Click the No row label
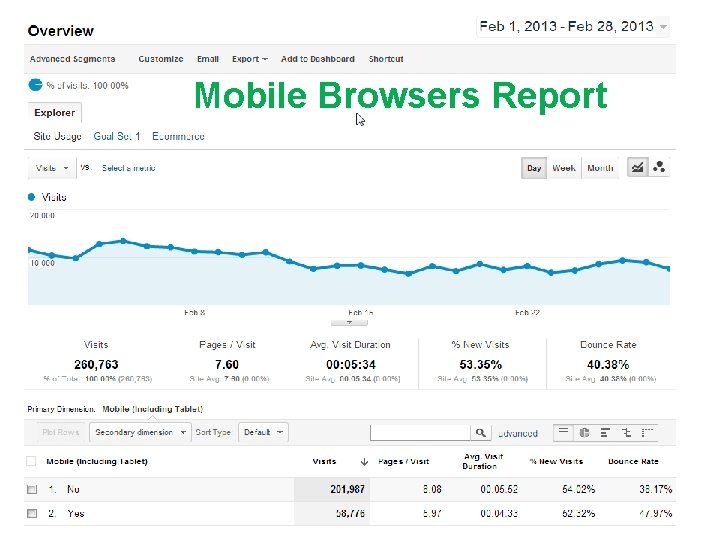Image resolution: width=720 pixels, height=540 pixels. pyautogui.click(x=73, y=489)
